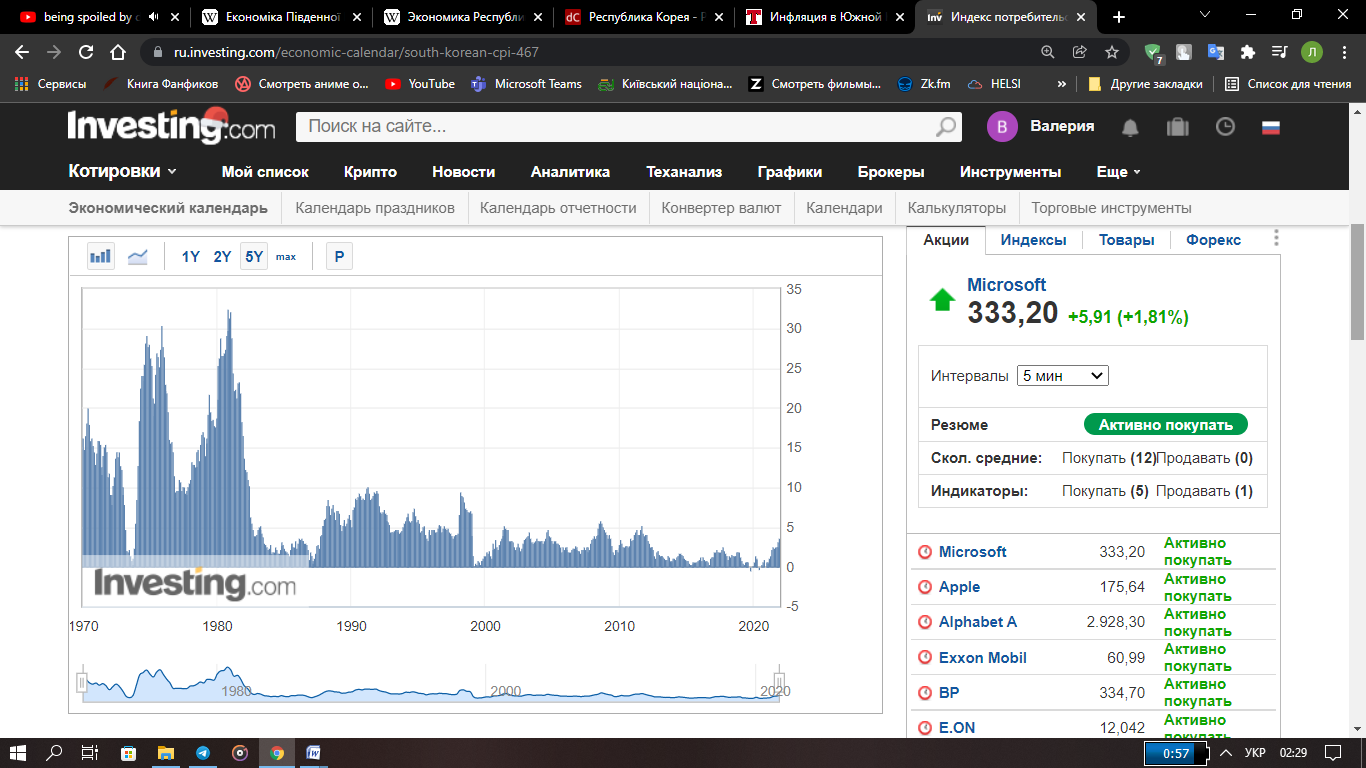The image size is (1366, 768).
Task: Open Chrome extensions puzzle icon
Action: pyautogui.click(x=1247, y=52)
